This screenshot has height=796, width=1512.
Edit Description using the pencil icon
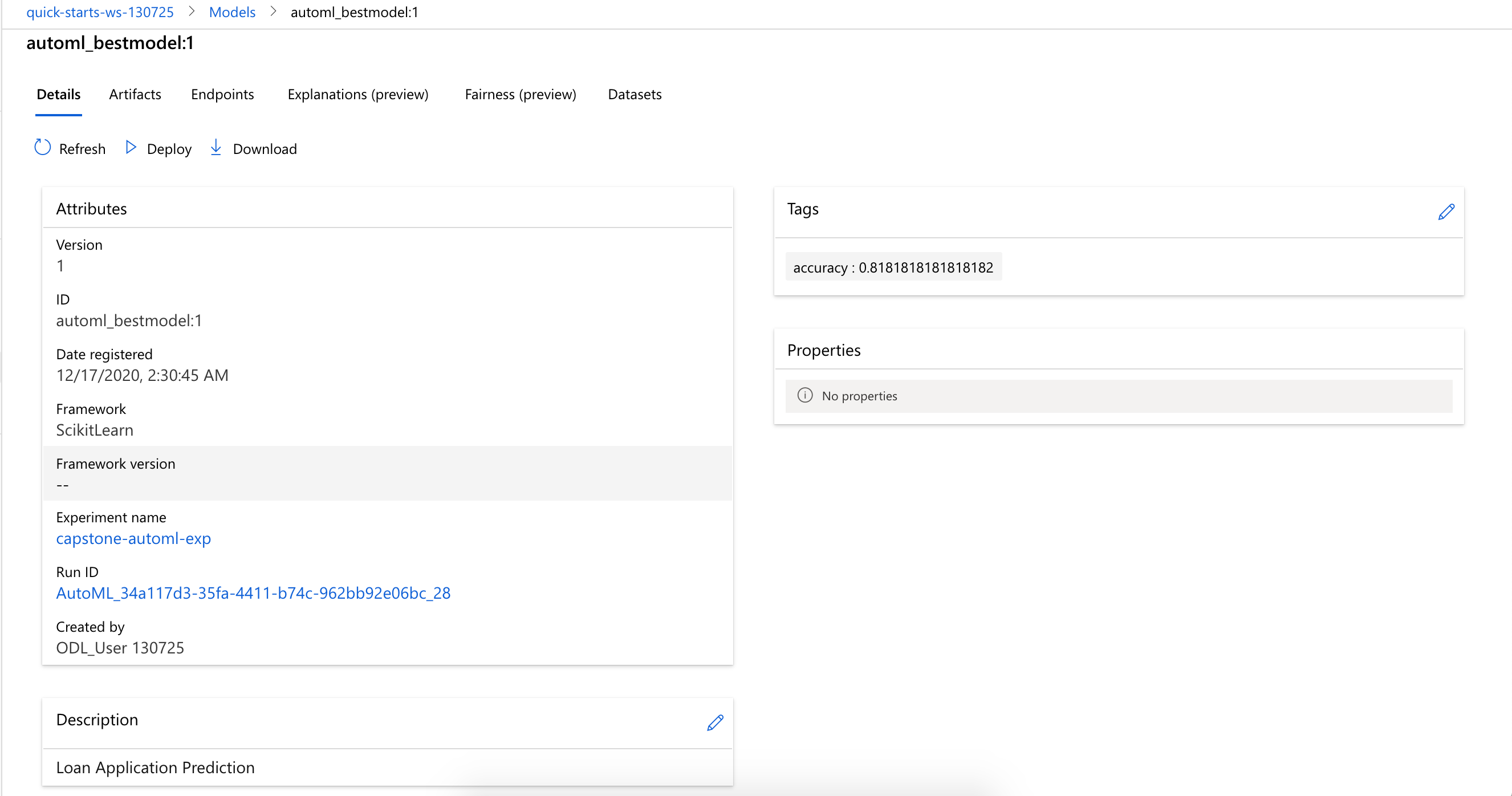[714, 722]
